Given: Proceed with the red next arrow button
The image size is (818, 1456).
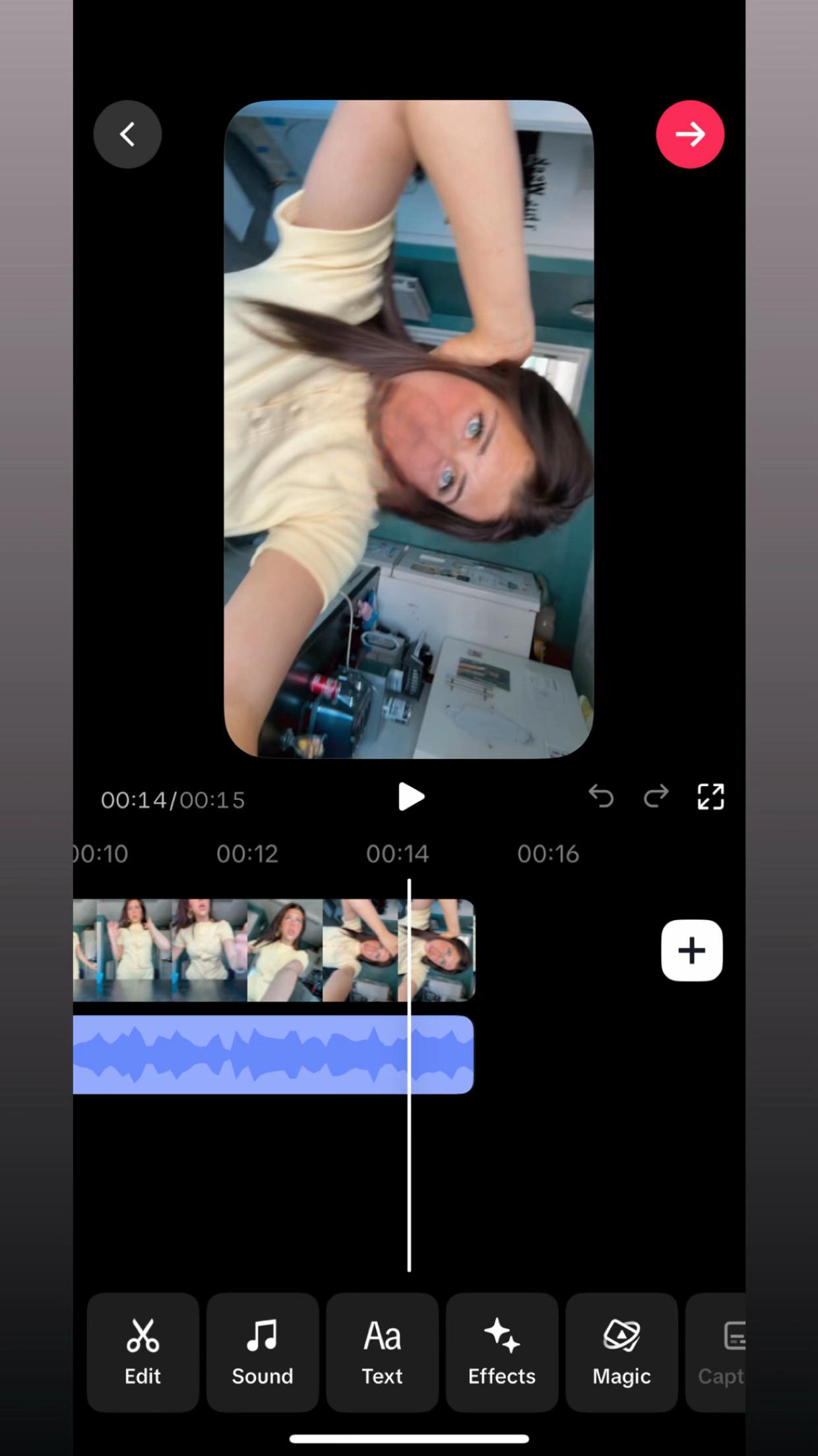Looking at the screenshot, I should pyautogui.click(x=690, y=134).
